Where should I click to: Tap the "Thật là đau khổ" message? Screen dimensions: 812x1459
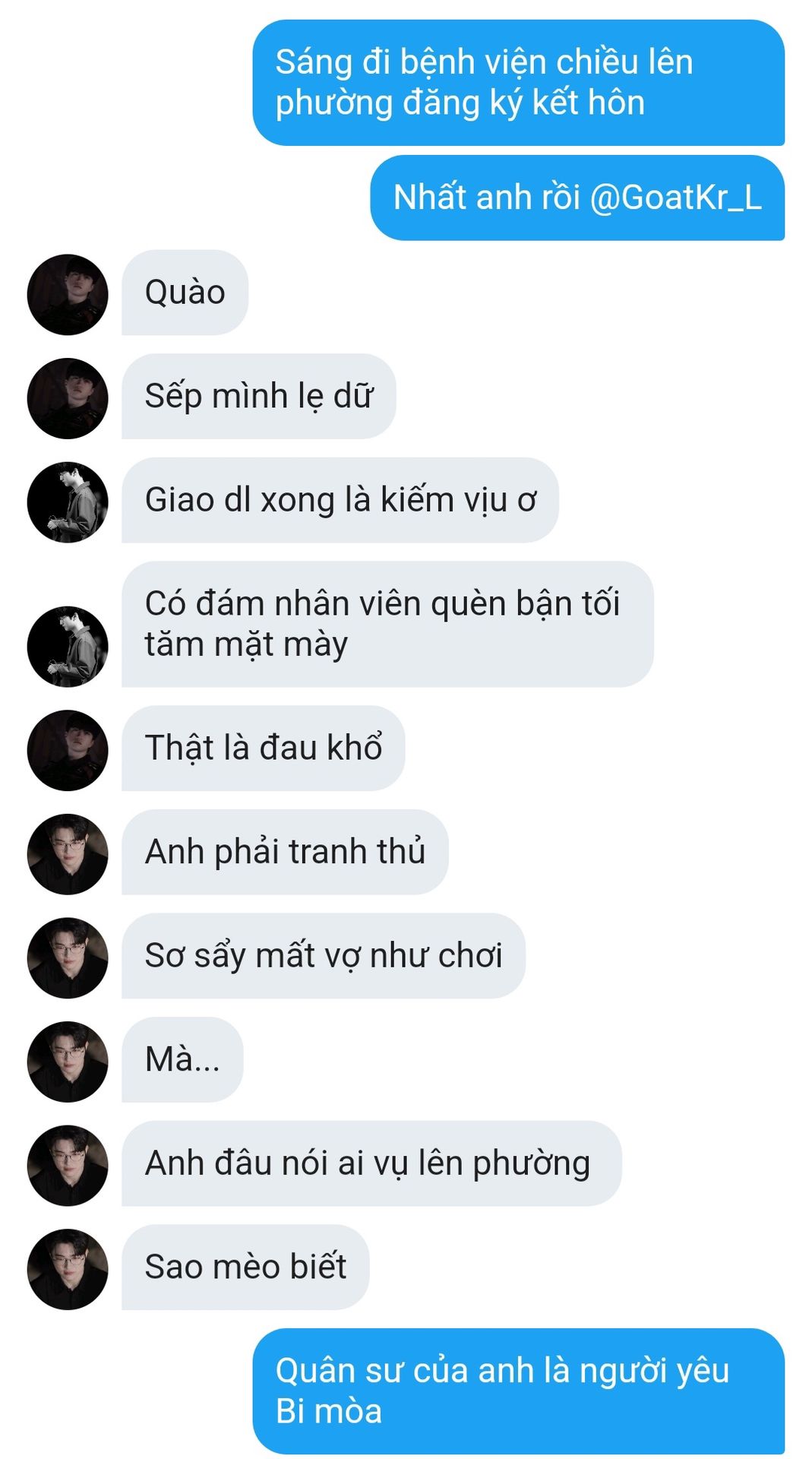264,748
